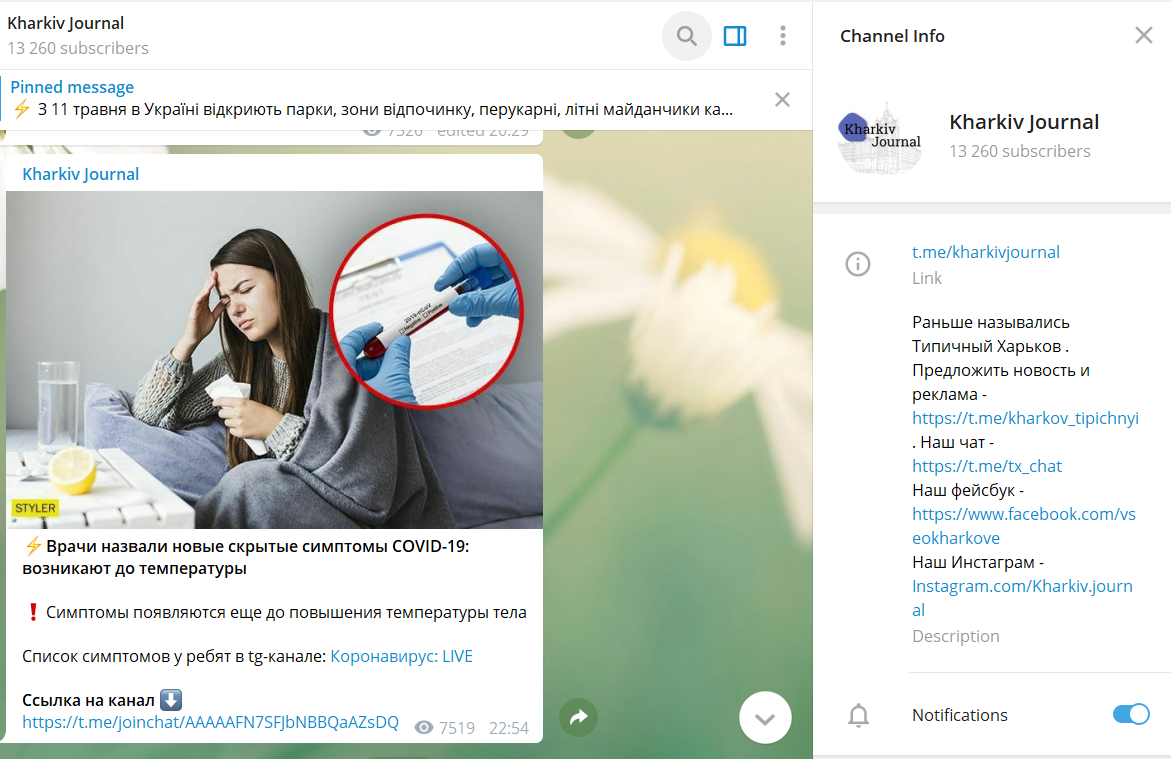Click the info circle icon in Channel Info
Image resolution: width=1171 pixels, height=759 pixels.
tap(857, 264)
